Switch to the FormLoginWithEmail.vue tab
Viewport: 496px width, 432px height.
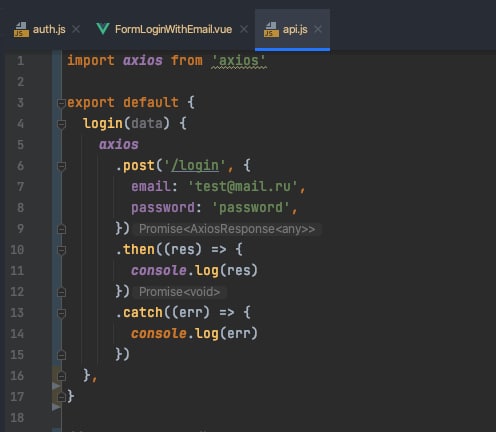[173, 29]
